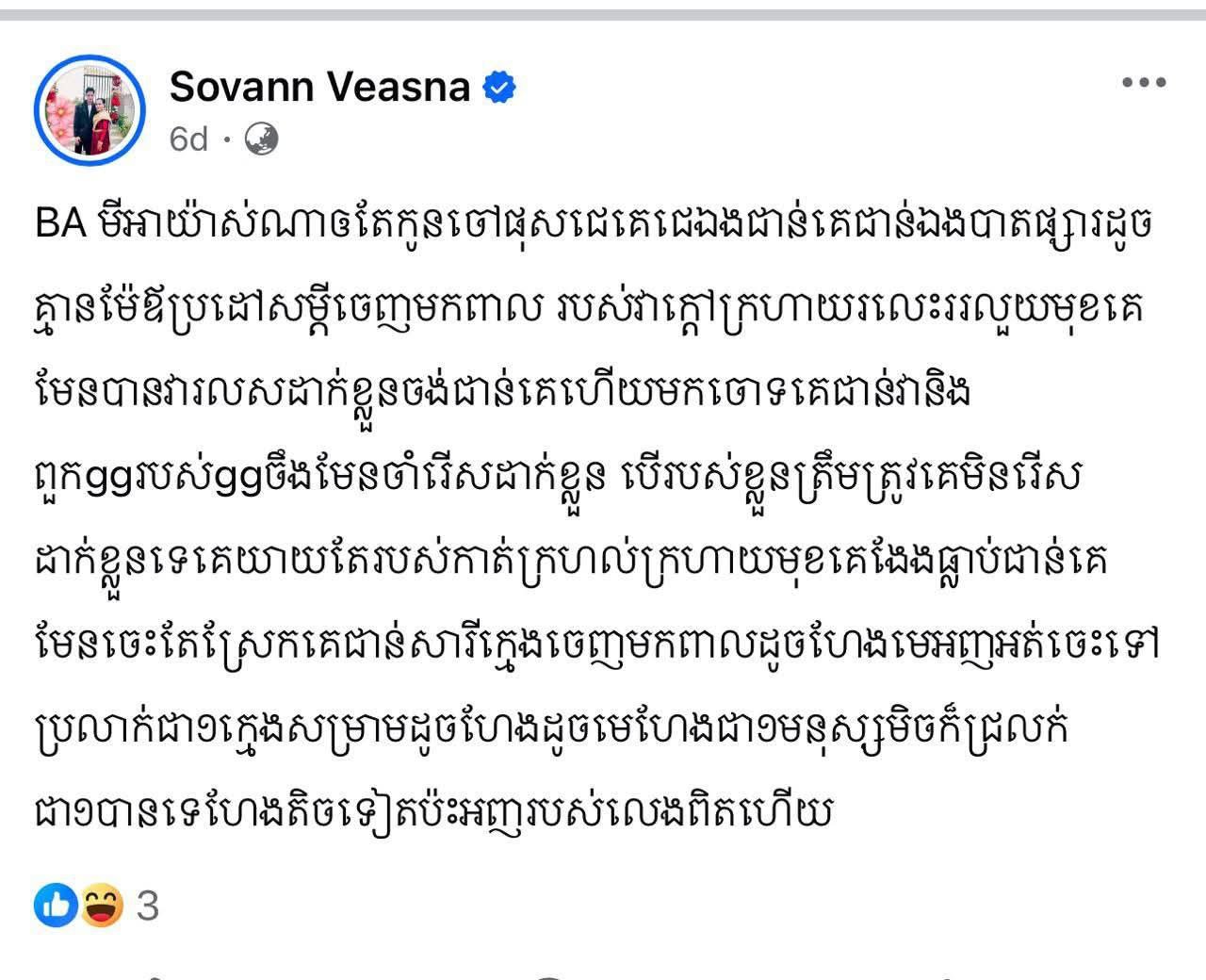Click the Sovann Veasna profile name
This screenshot has width=1206, height=980.
[x=319, y=88]
